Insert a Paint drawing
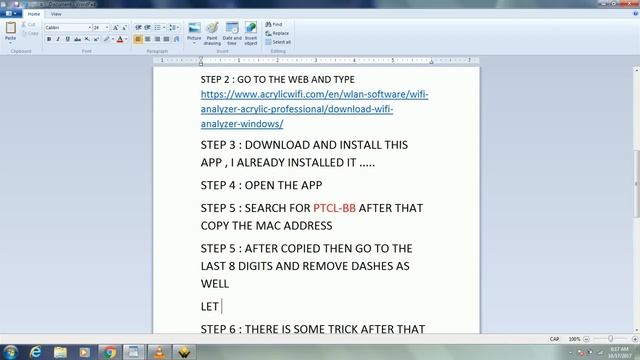Viewport: 640px width, 360px height. [212, 33]
